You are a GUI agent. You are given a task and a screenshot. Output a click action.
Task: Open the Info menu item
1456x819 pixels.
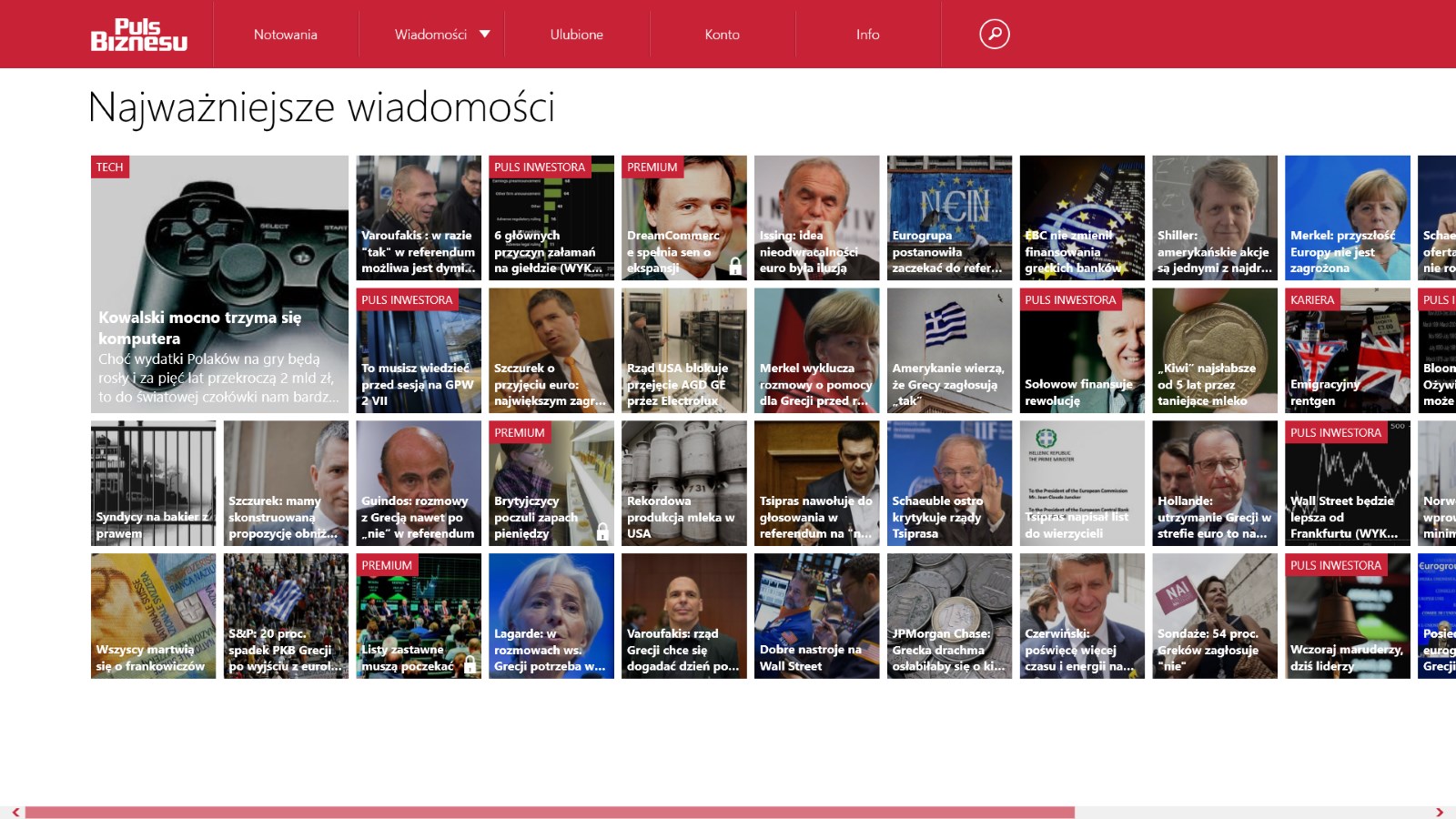(868, 35)
